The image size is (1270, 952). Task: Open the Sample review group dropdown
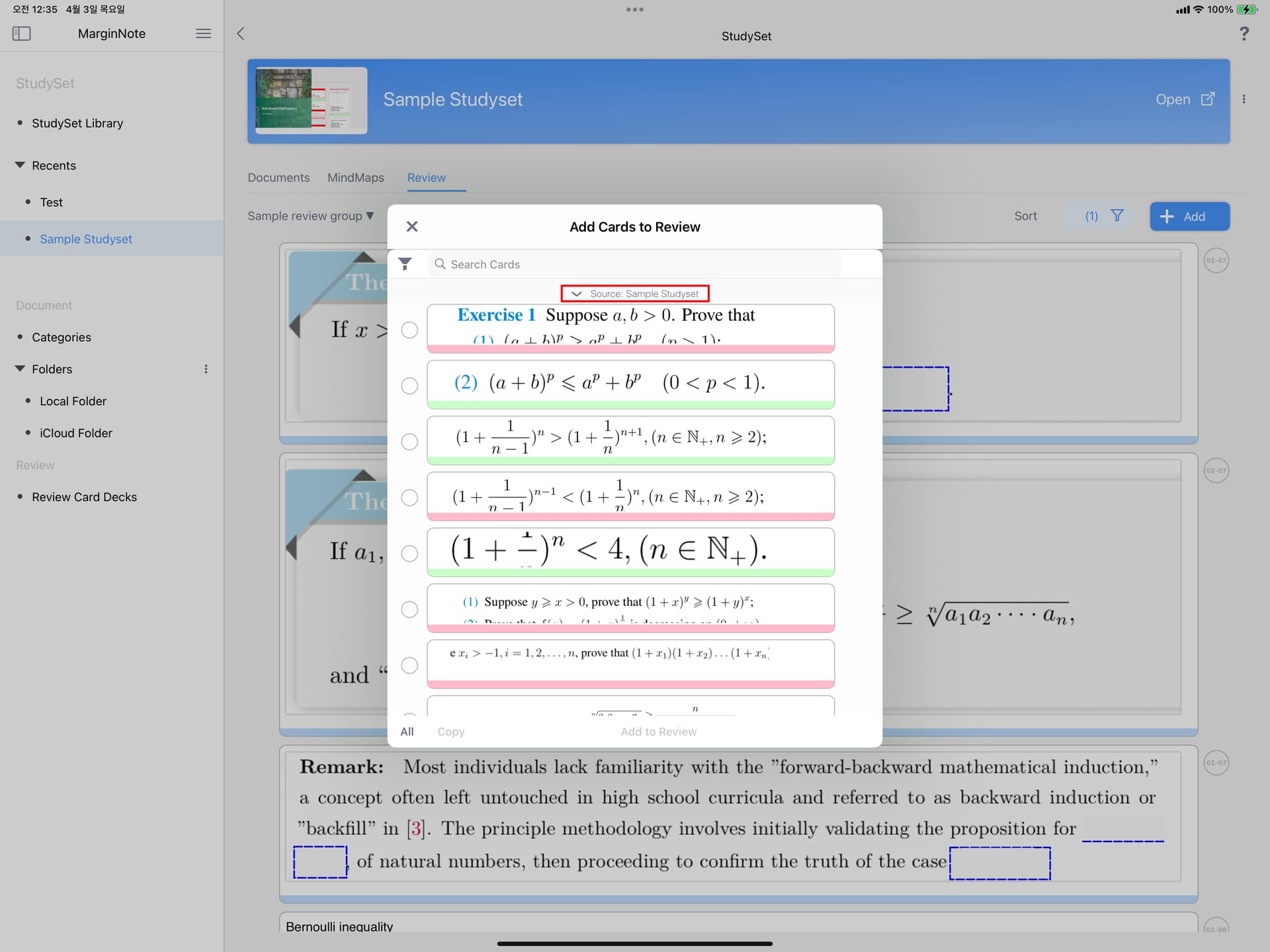tap(311, 216)
